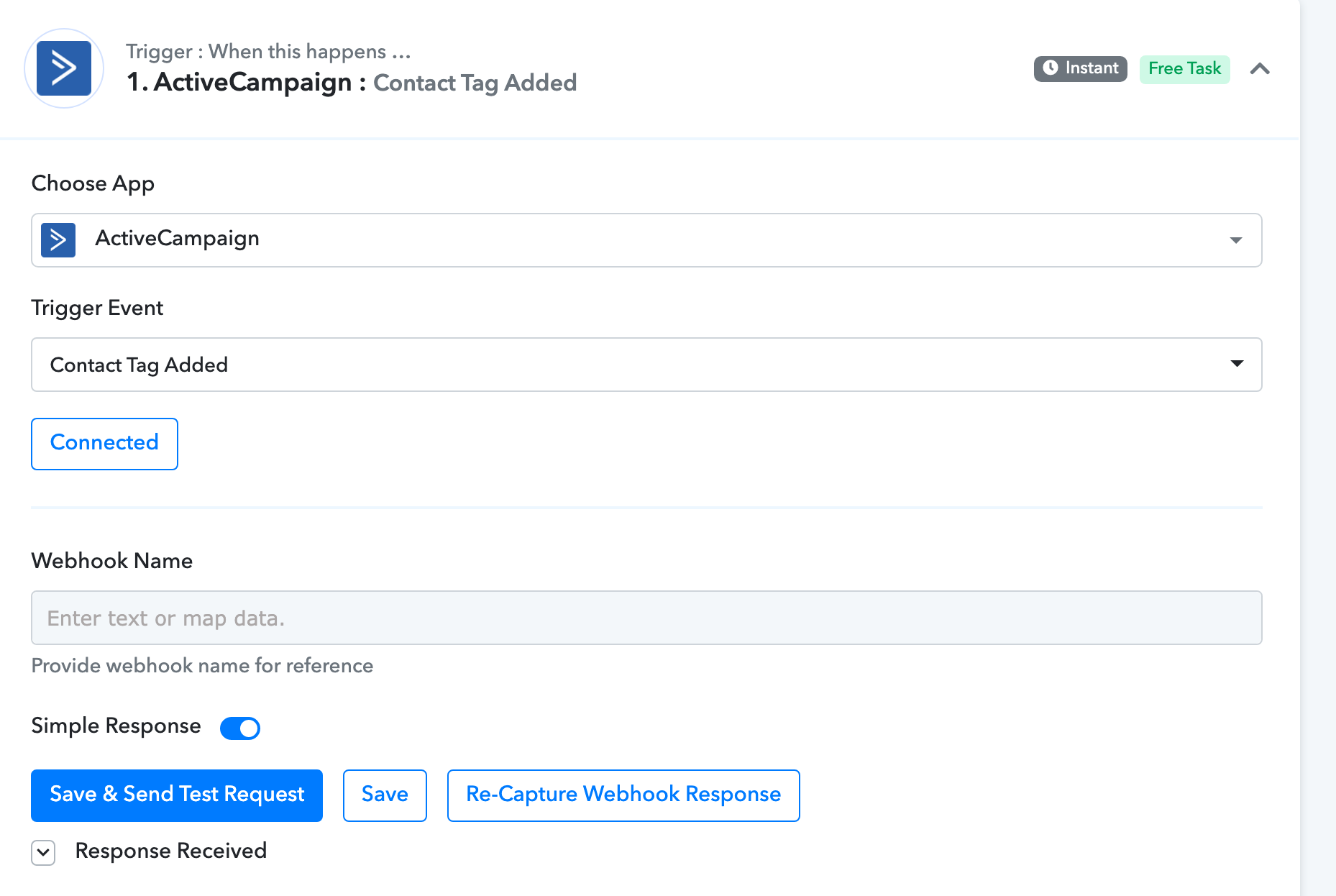Click the ActiveCampaign icon inside Choose App field

[58, 240]
